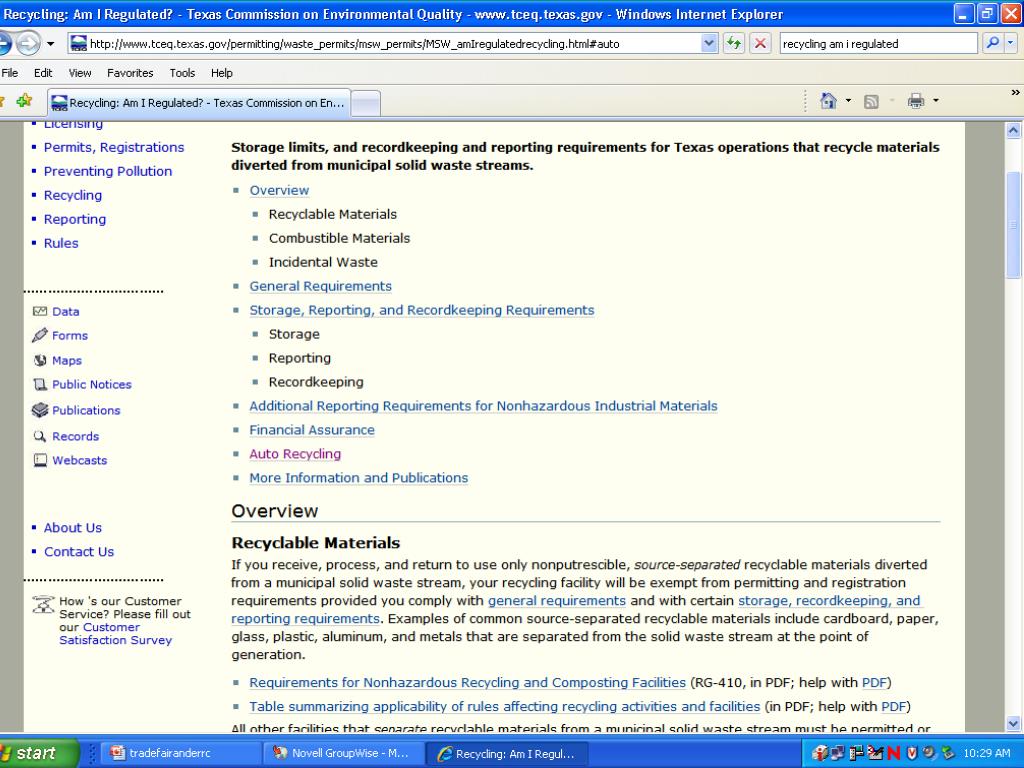
Task: Open the Edit menu
Action: click(43, 73)
